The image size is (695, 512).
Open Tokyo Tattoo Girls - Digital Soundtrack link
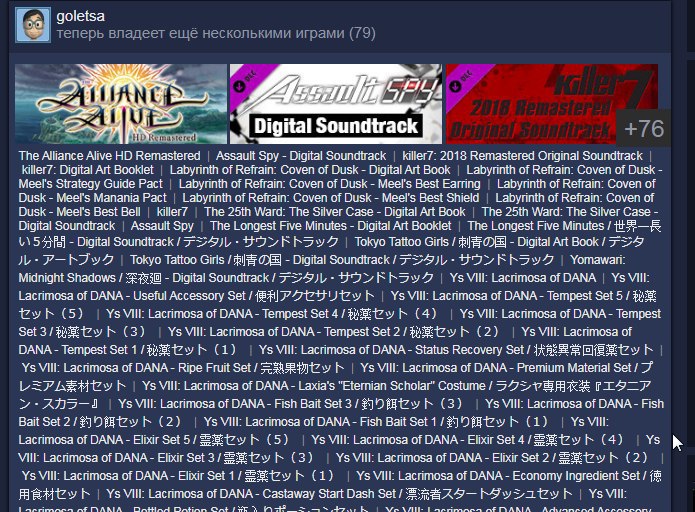pyautogui.click(x=342, y=259)
